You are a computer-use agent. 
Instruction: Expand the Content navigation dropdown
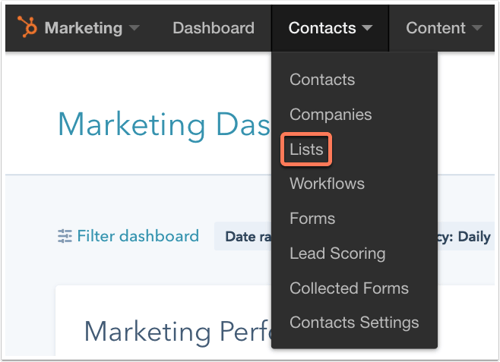tap(444, 28)
